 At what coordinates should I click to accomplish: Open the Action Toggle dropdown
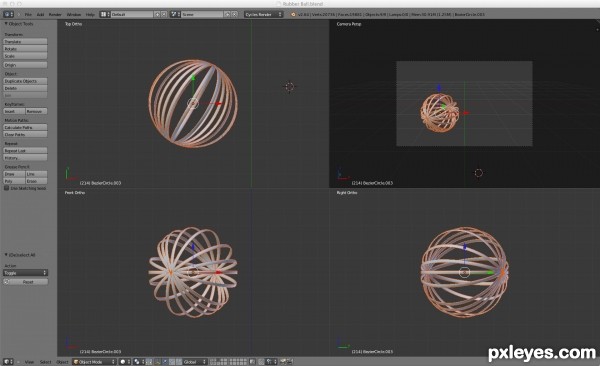25,273
